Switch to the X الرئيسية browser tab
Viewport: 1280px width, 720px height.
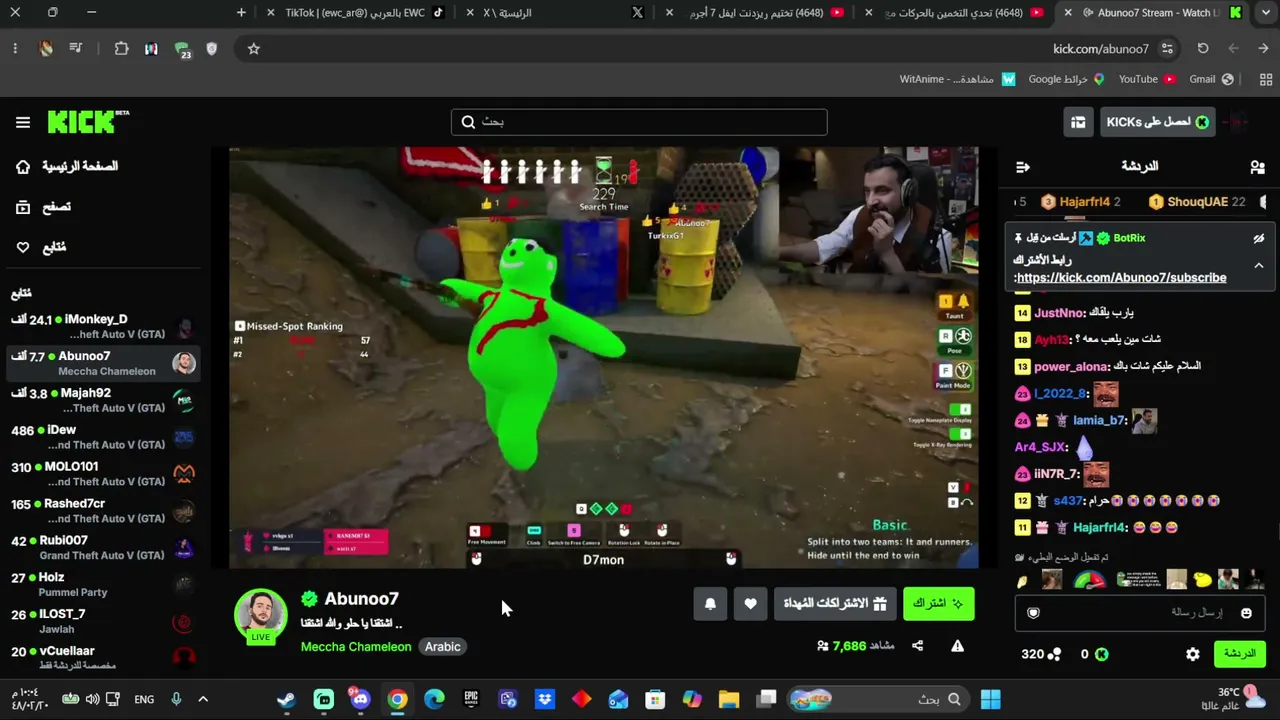tap(558, 13)
